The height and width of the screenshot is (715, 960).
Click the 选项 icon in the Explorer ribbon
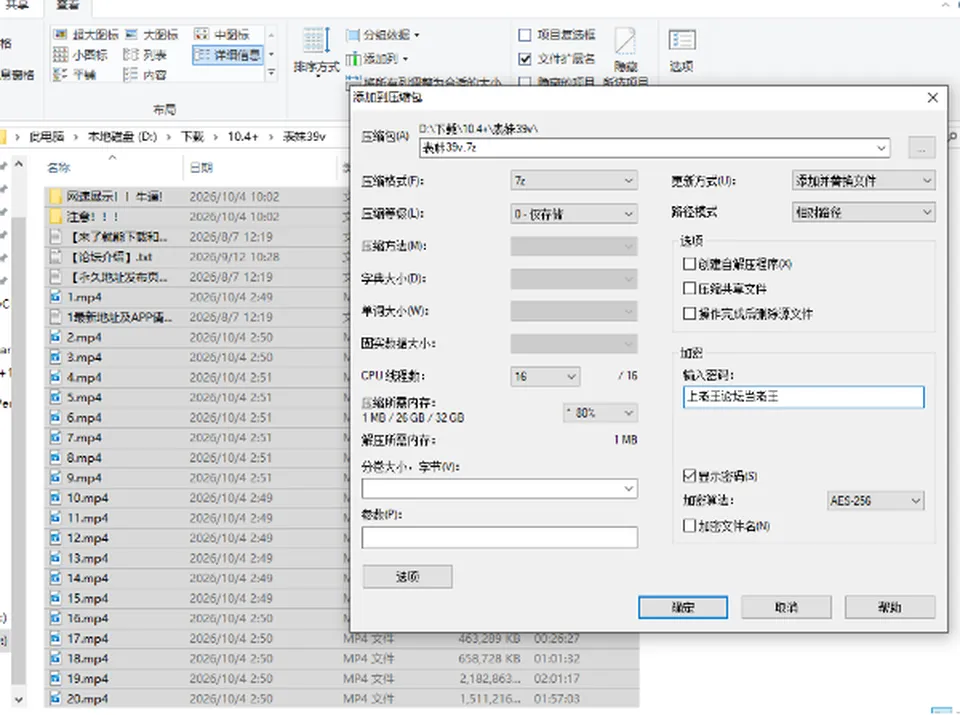tap(681, 50)
